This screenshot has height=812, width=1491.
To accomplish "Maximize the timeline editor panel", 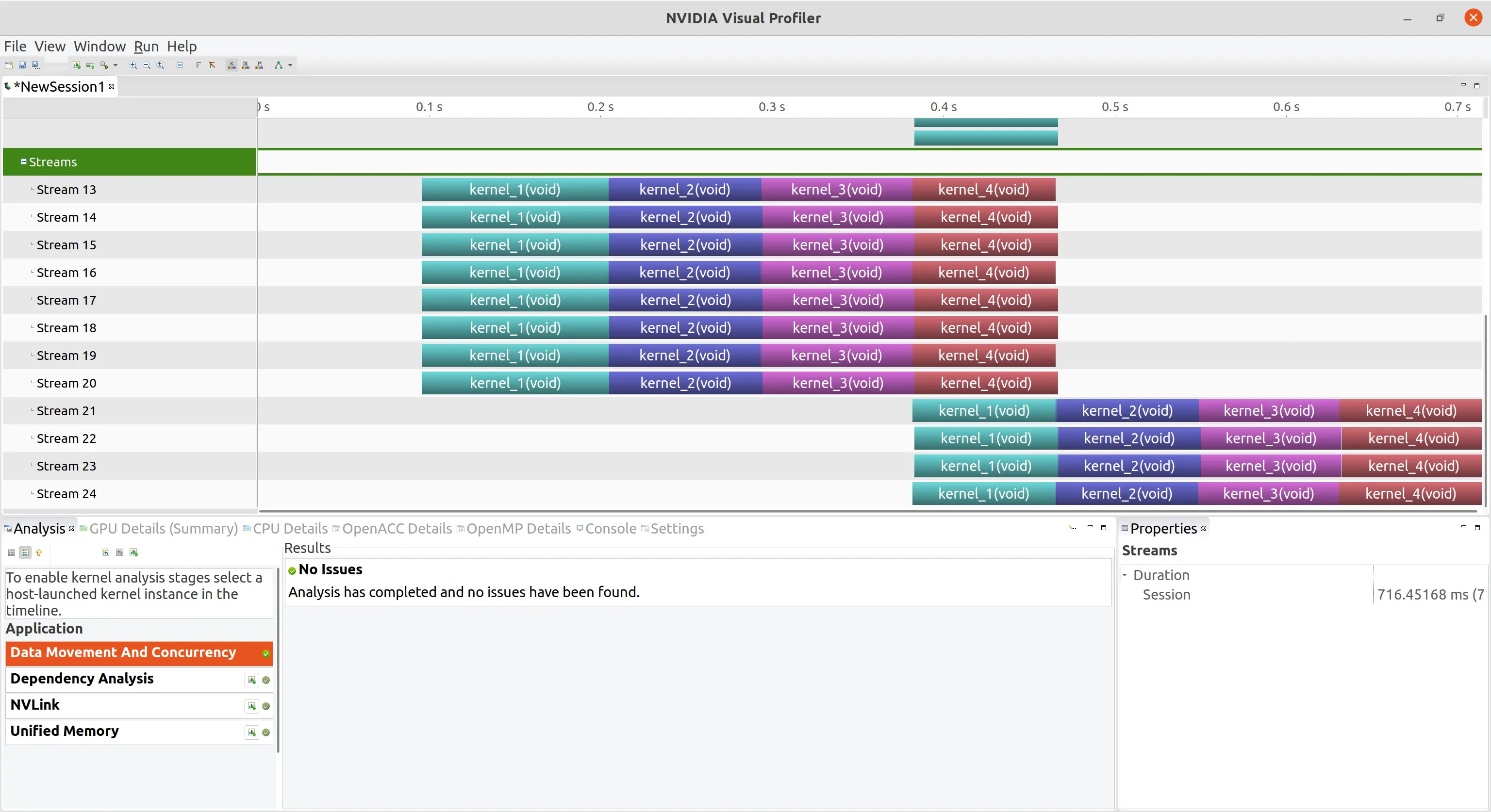I will click(x=1477, y=85).
